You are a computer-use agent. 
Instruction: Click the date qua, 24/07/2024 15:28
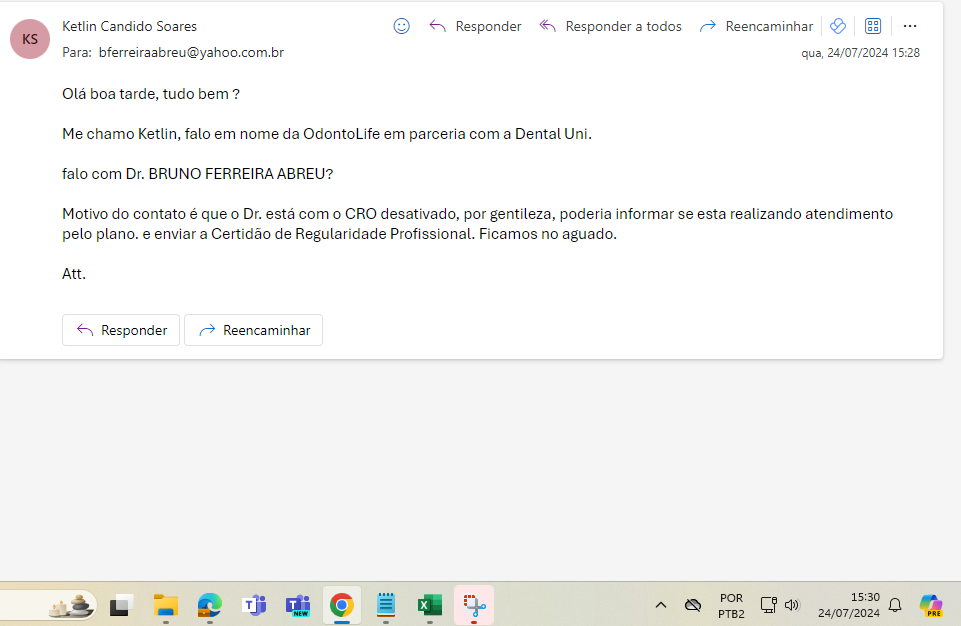point(860,53)
